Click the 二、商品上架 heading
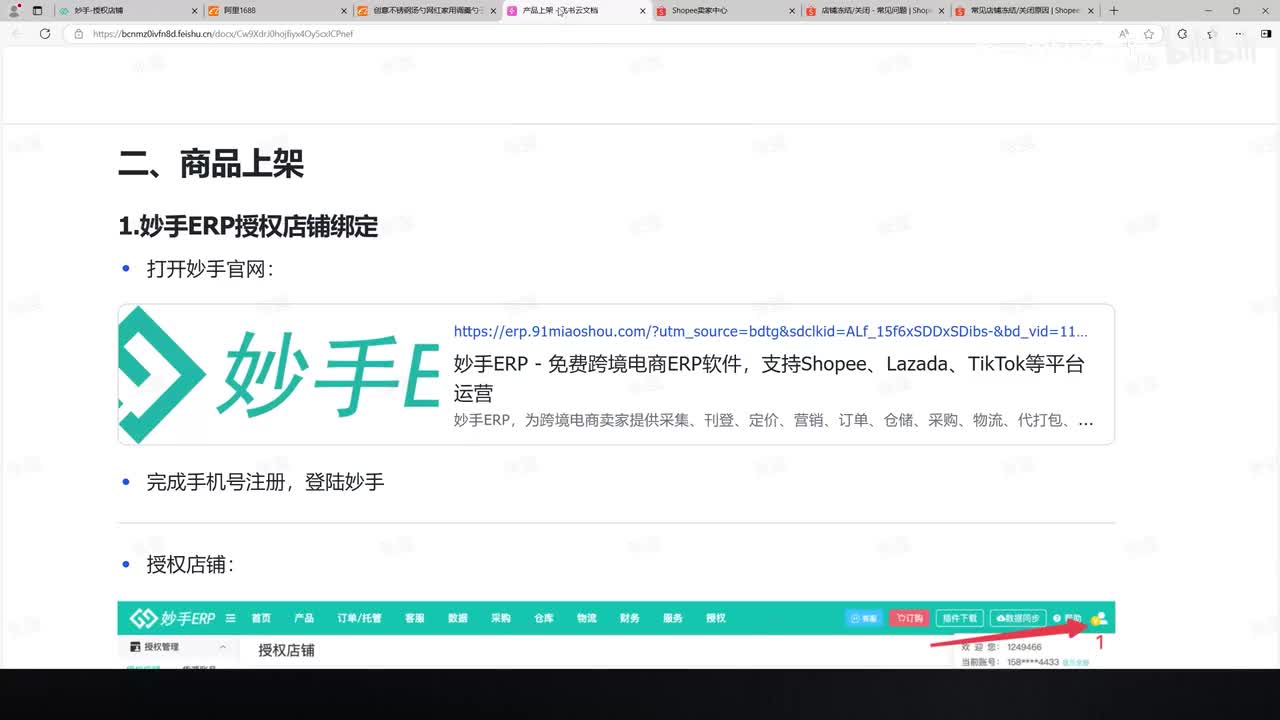 point(211,164)
